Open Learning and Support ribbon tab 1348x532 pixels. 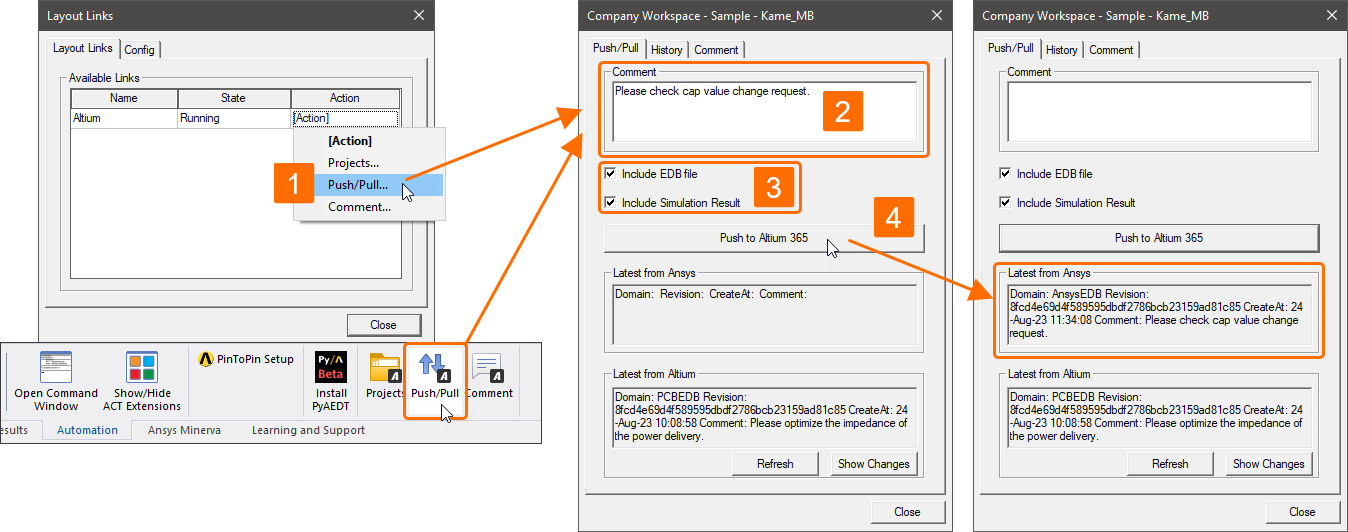[308, 430]
